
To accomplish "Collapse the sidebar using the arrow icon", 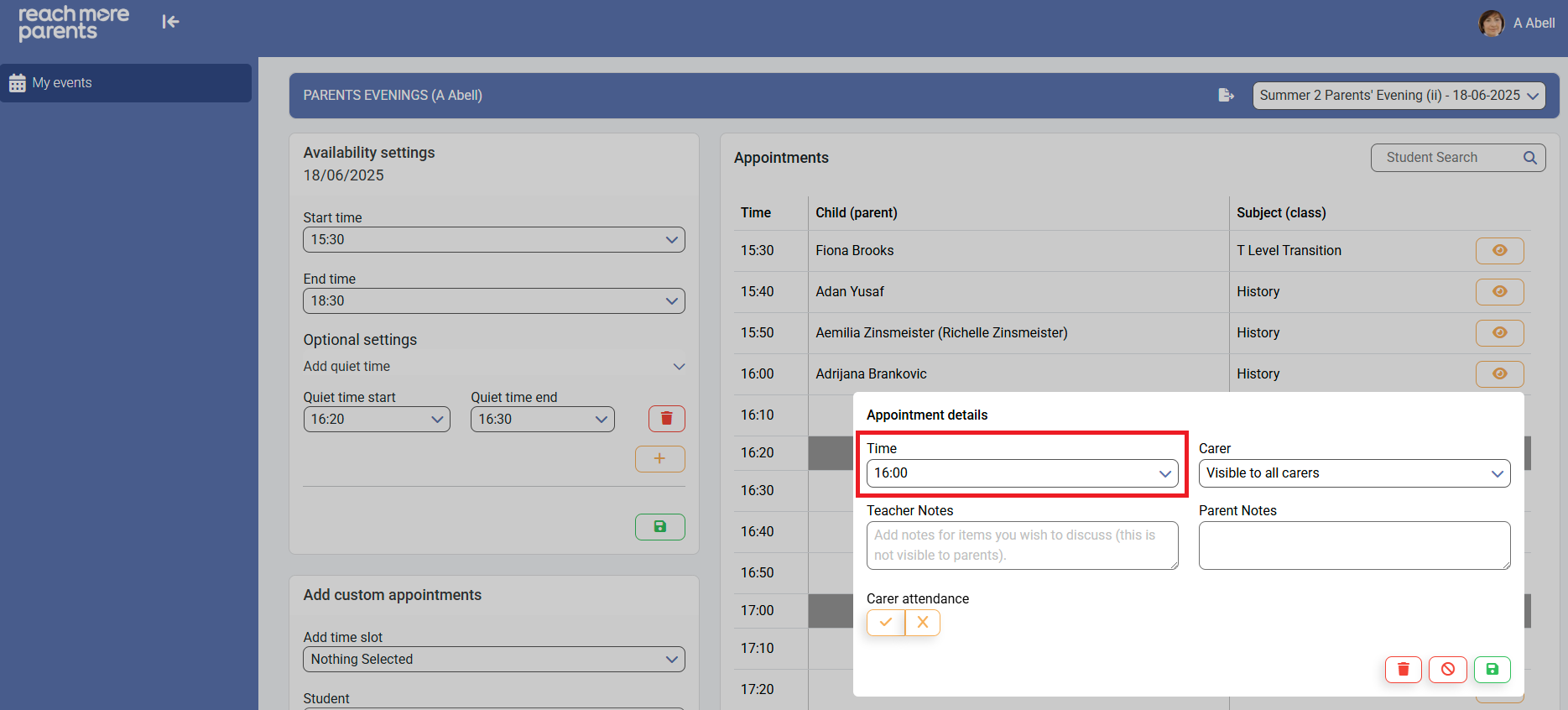I will [x=170, y=22].
